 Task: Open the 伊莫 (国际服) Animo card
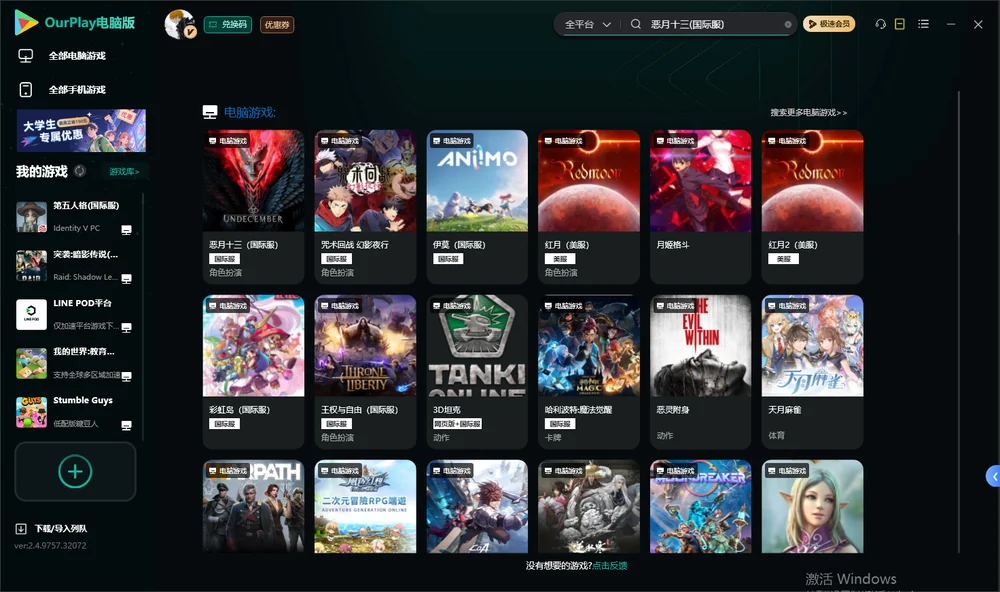pyautogui.click(x=477, y=207)
